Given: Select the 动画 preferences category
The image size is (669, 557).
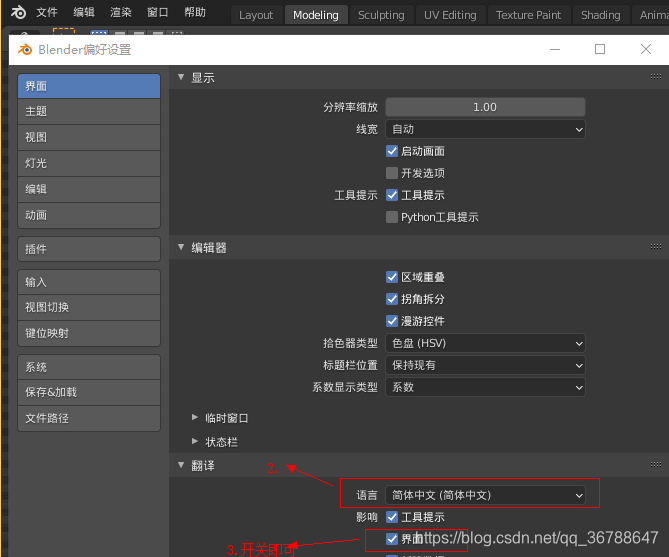Looking at the screenshot, I should [x=89, y=216].
